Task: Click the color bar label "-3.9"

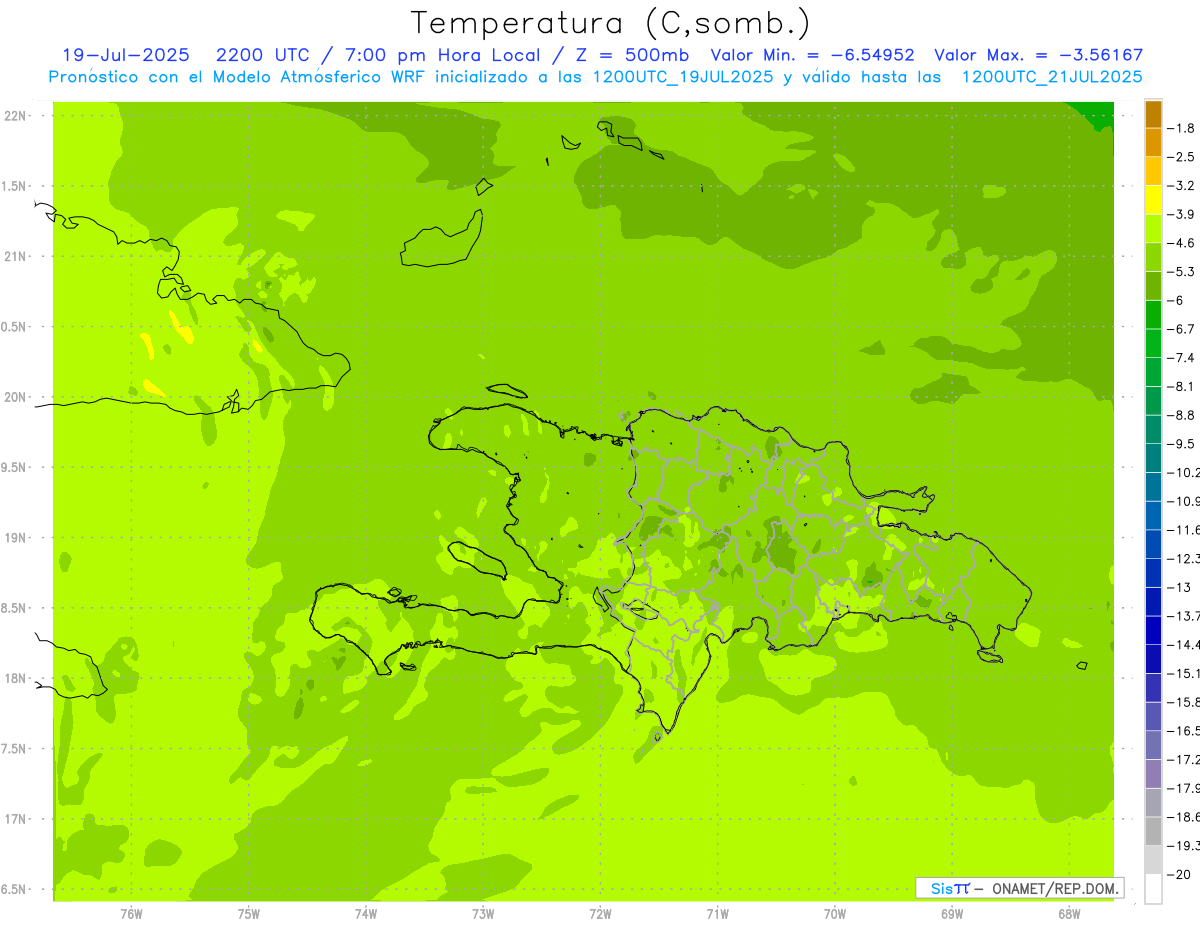Action: coord(1182,214)
